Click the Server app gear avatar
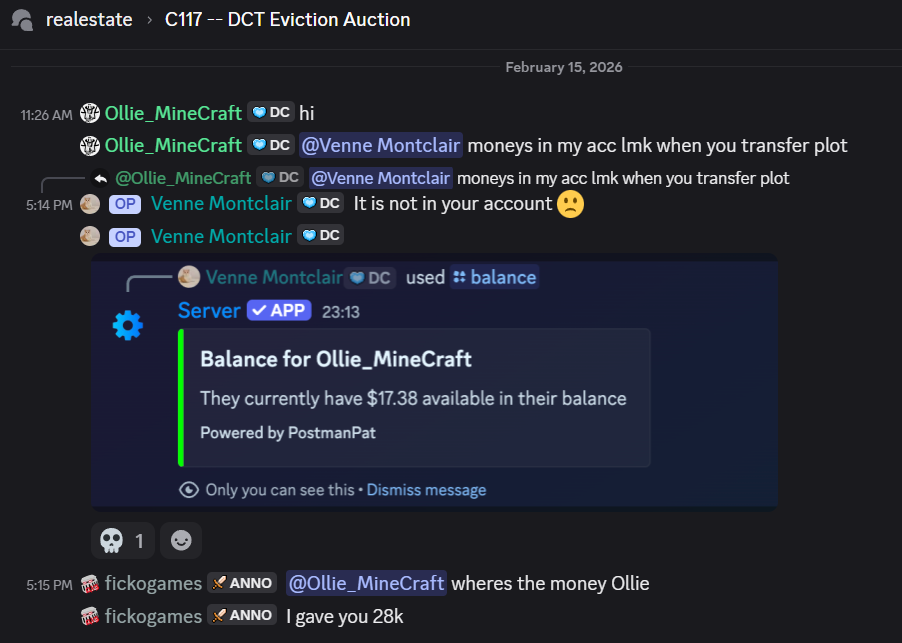The image size is (902, 643). (128, 325)
